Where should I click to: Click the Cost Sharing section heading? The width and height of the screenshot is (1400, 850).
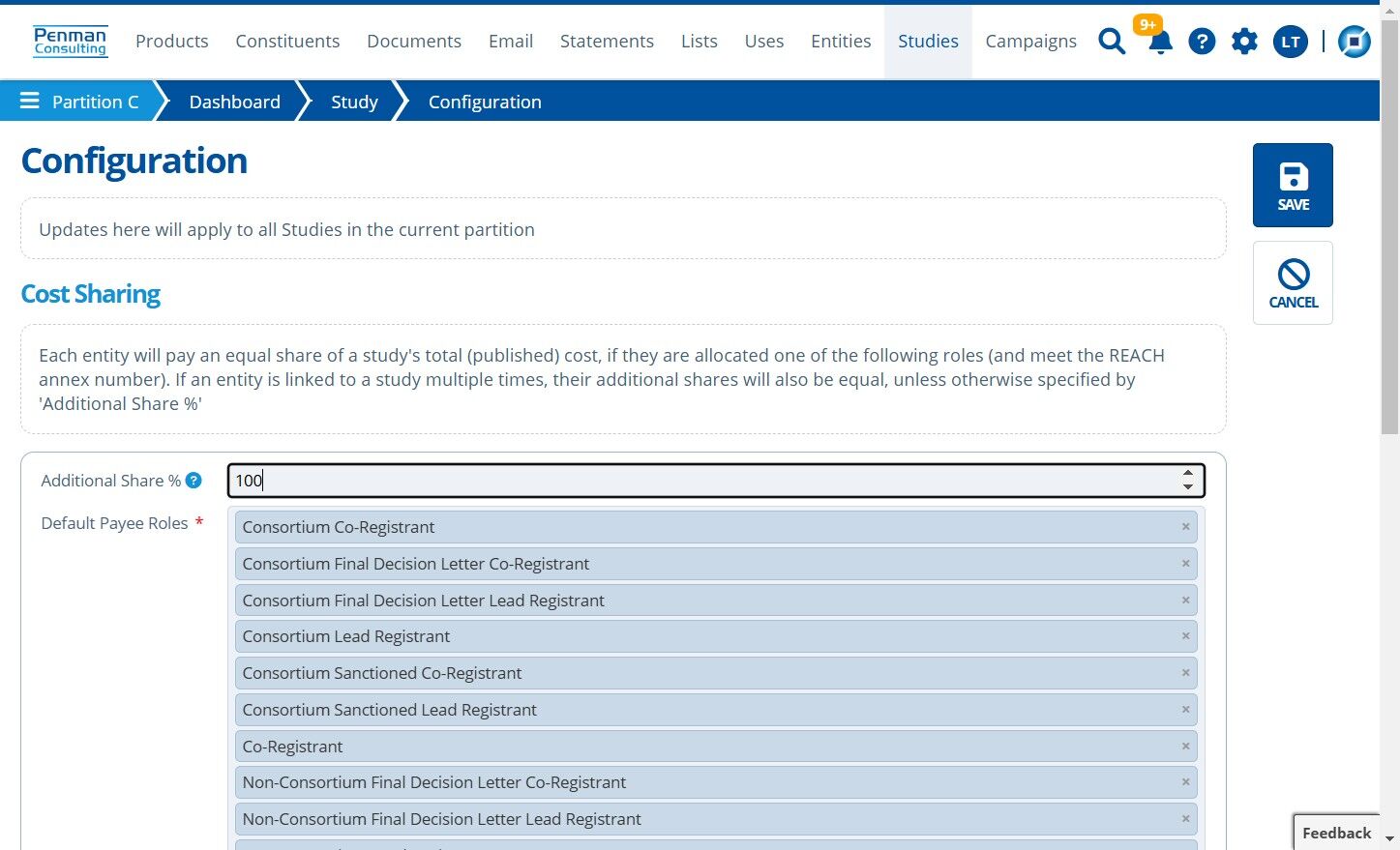point(91,294)
